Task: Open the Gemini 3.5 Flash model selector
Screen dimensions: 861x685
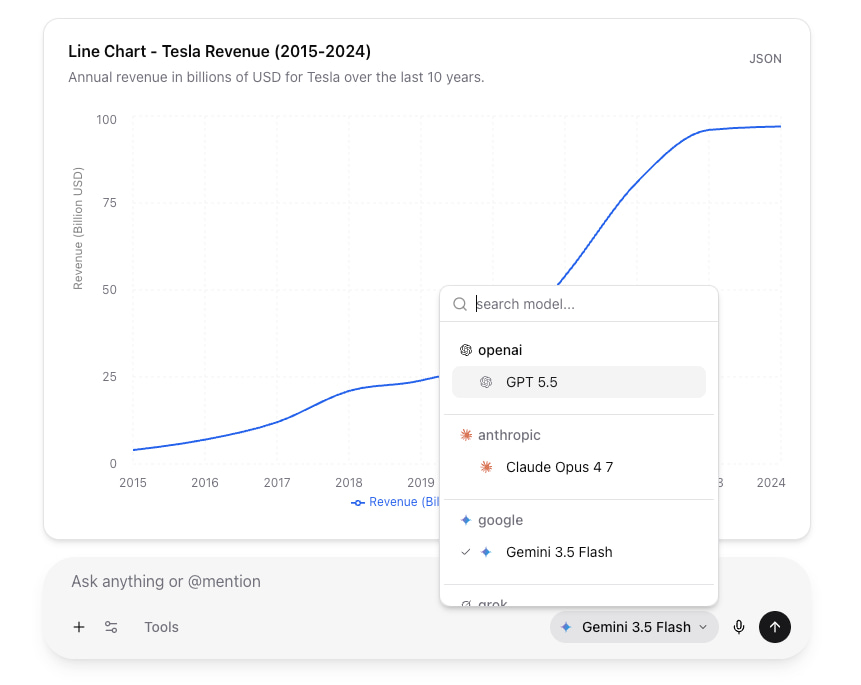Action: 634,627
